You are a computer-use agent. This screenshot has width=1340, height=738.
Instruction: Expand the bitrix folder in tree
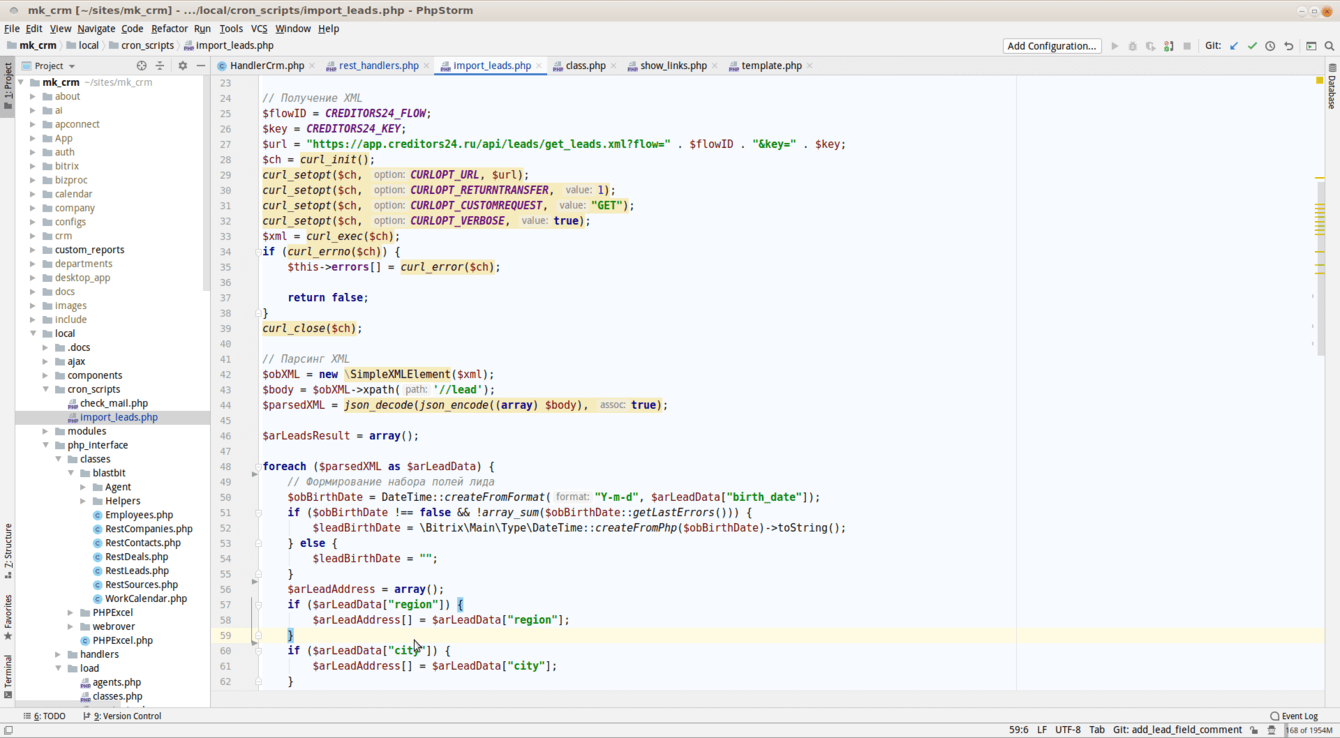[33, 166]
